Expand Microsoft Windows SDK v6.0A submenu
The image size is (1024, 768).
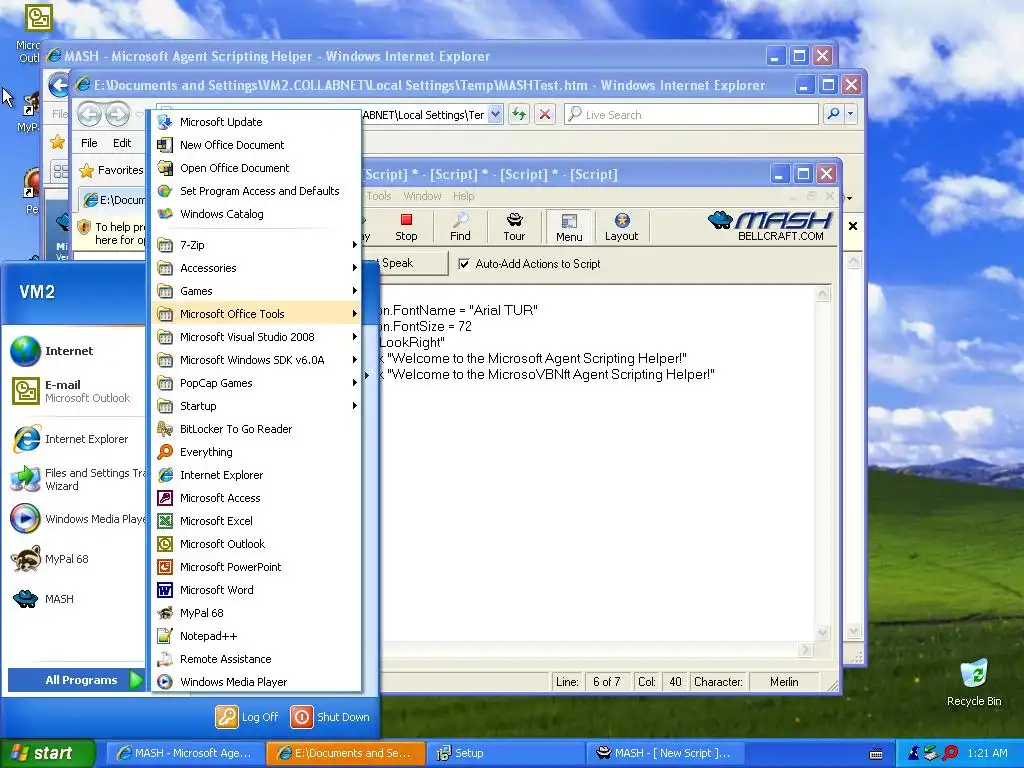tap(257, 360)
